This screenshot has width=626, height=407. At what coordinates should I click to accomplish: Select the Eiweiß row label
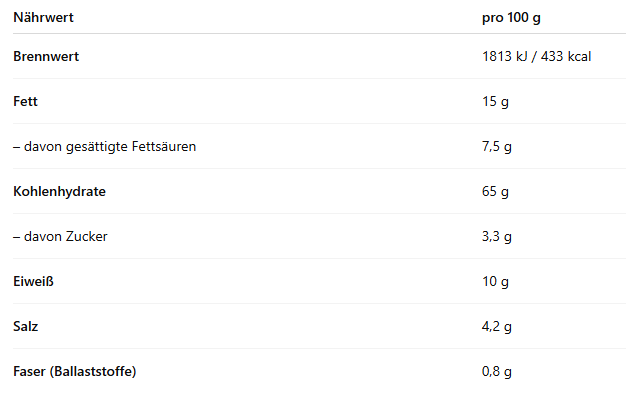33,281
